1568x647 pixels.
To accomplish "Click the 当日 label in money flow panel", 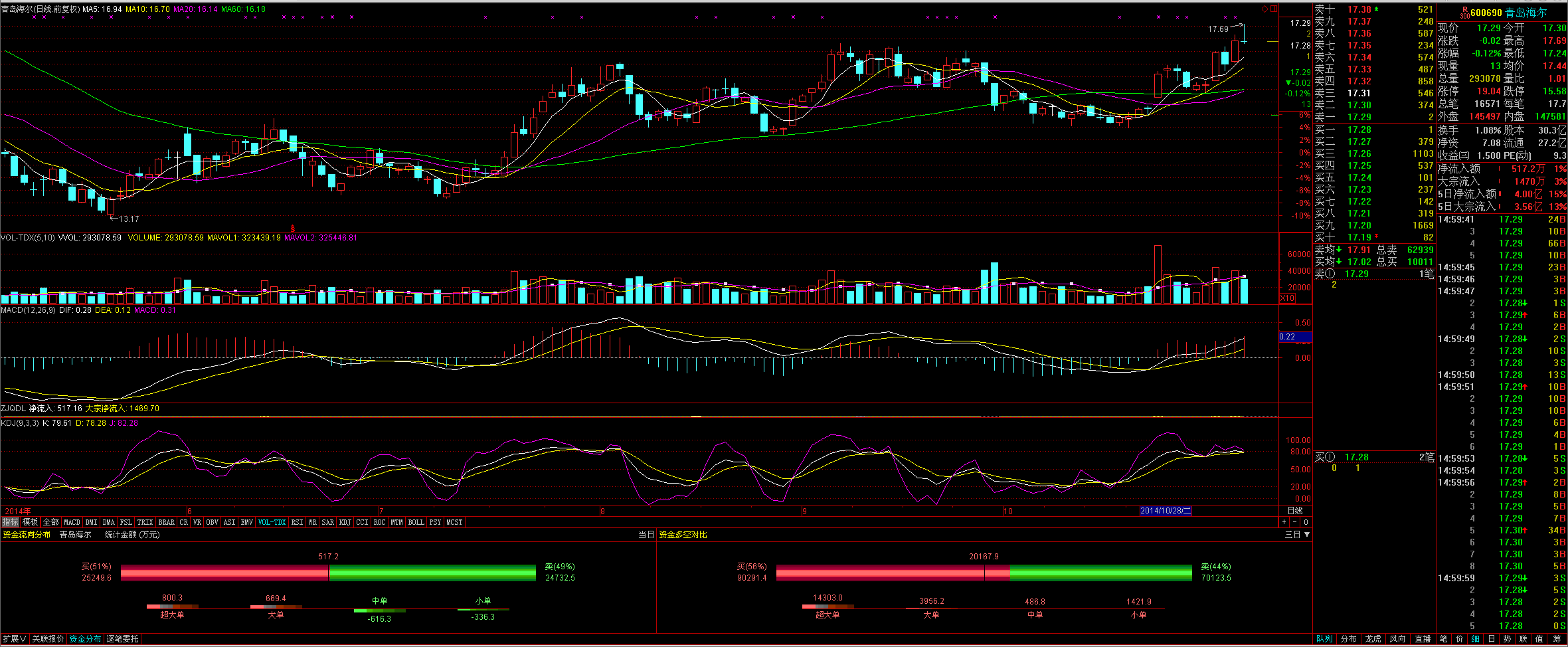I will tap(646, 535).
